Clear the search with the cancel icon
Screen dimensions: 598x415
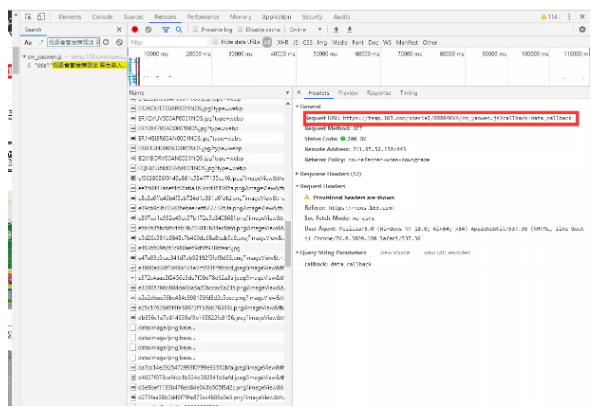coord(119,42)
